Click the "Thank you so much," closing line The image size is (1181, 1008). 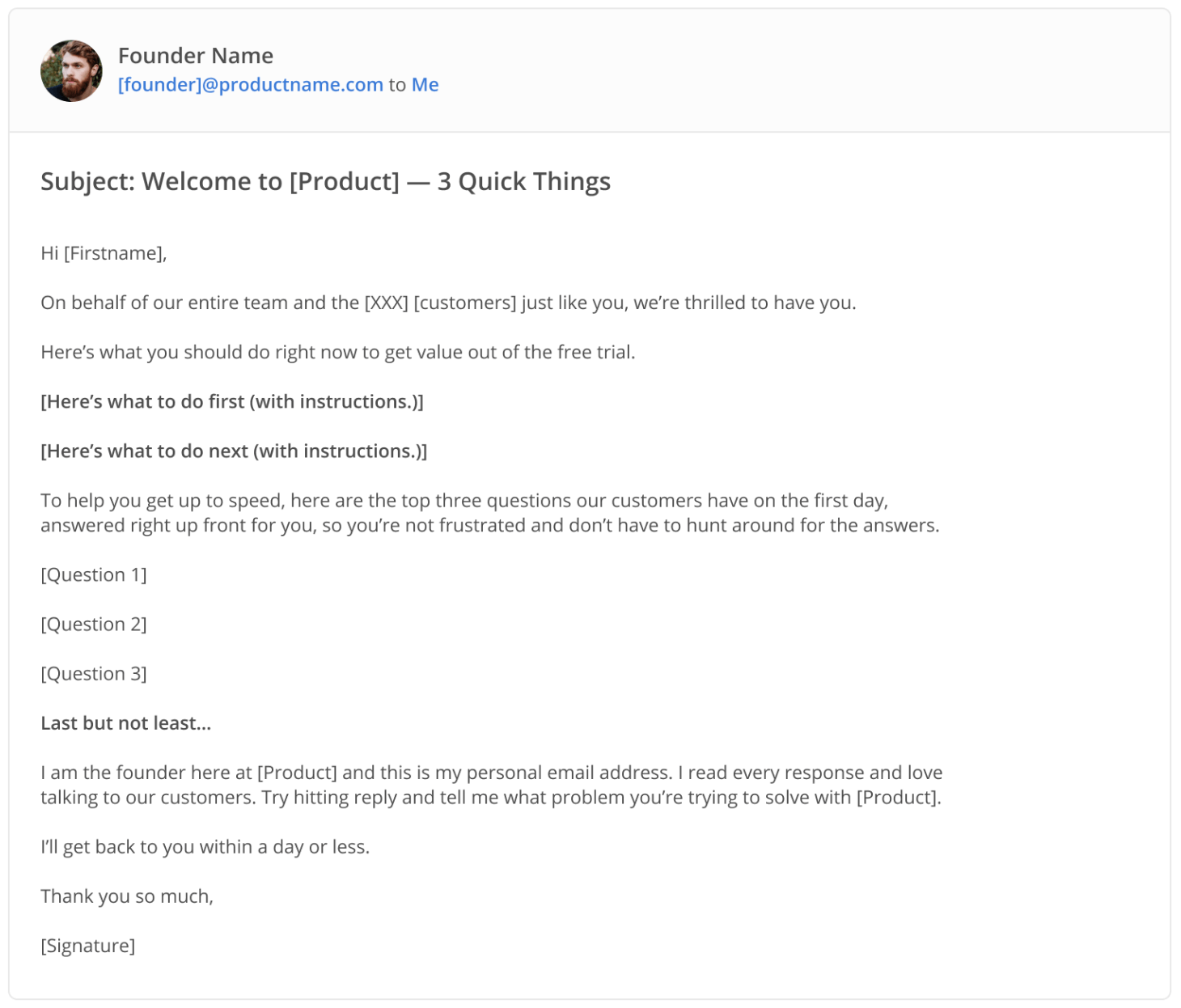coord(127,896)
